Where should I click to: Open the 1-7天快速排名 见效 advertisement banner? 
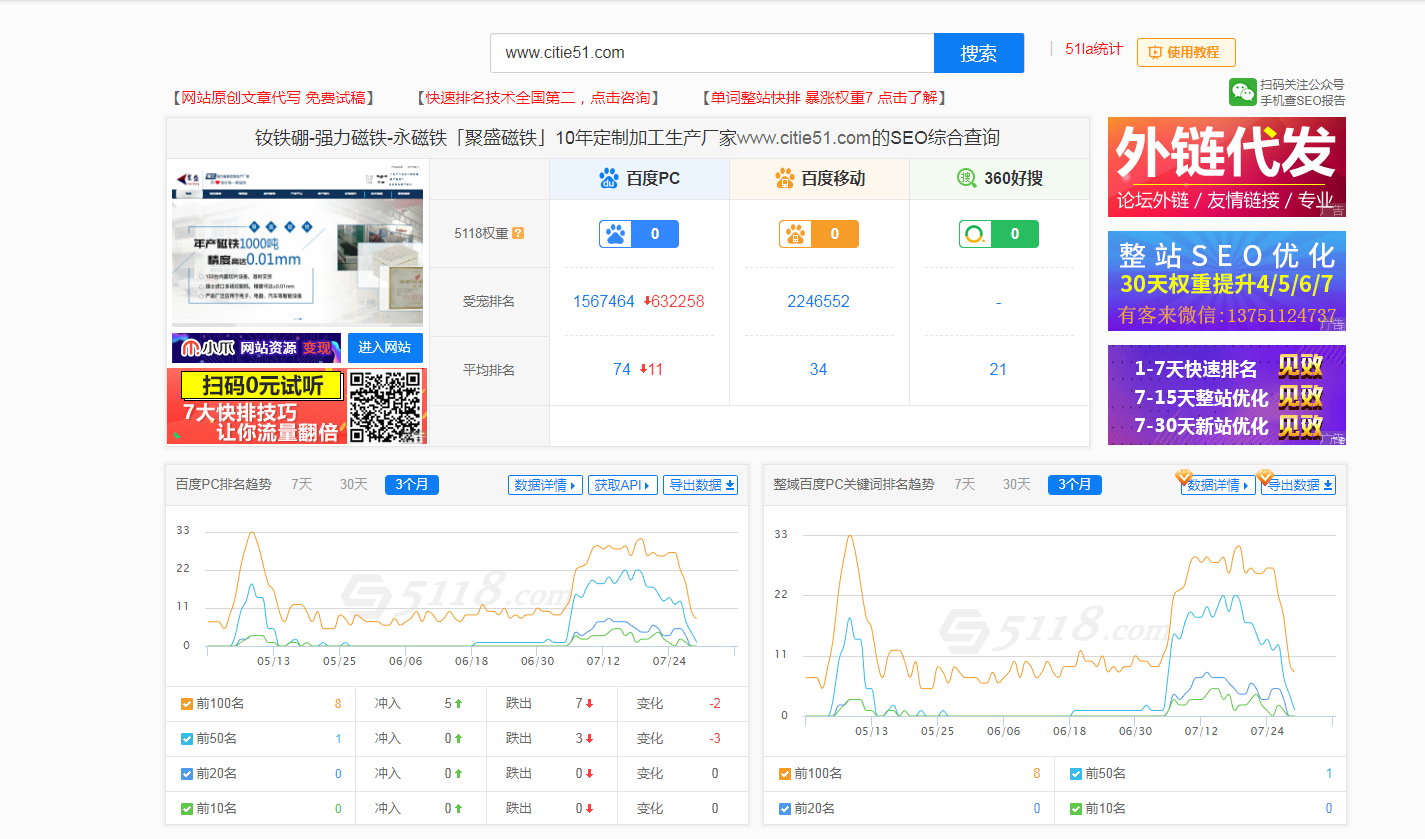(1227, 395)
